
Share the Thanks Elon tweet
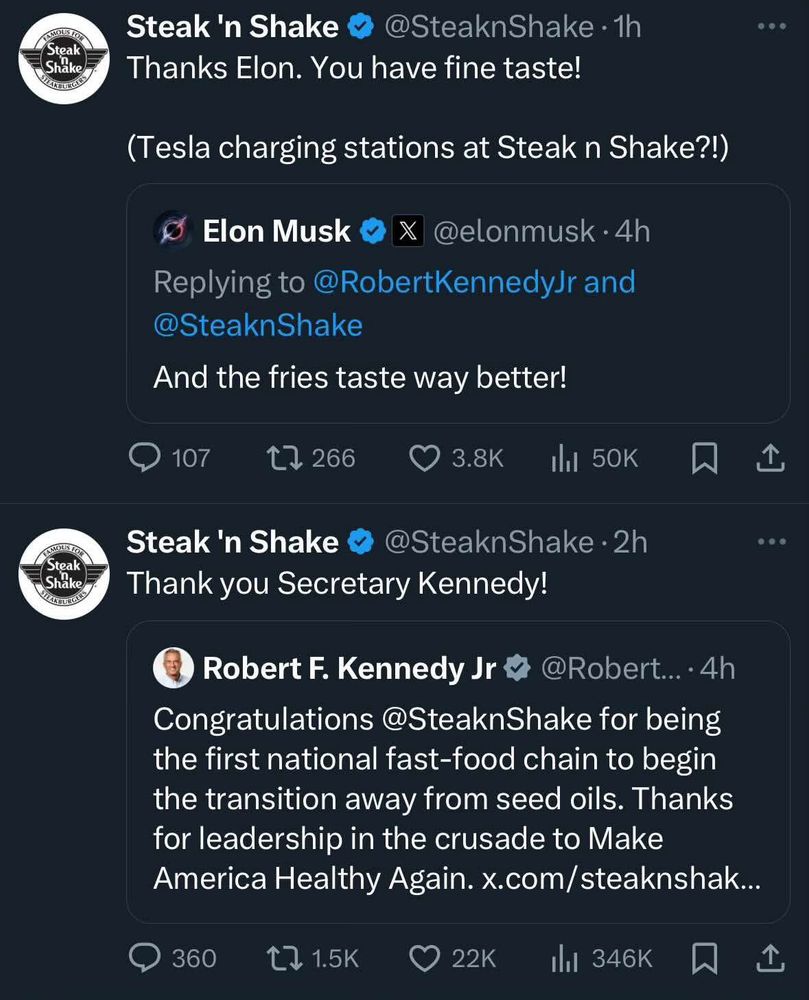pyautogui.click(x=769, y=458)
